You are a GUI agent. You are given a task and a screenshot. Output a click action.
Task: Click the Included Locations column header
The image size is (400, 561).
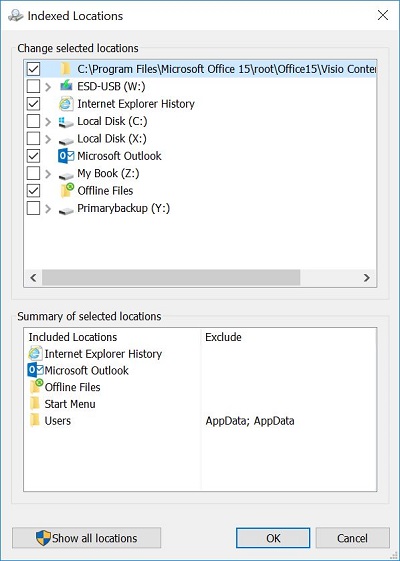point(73,337)
